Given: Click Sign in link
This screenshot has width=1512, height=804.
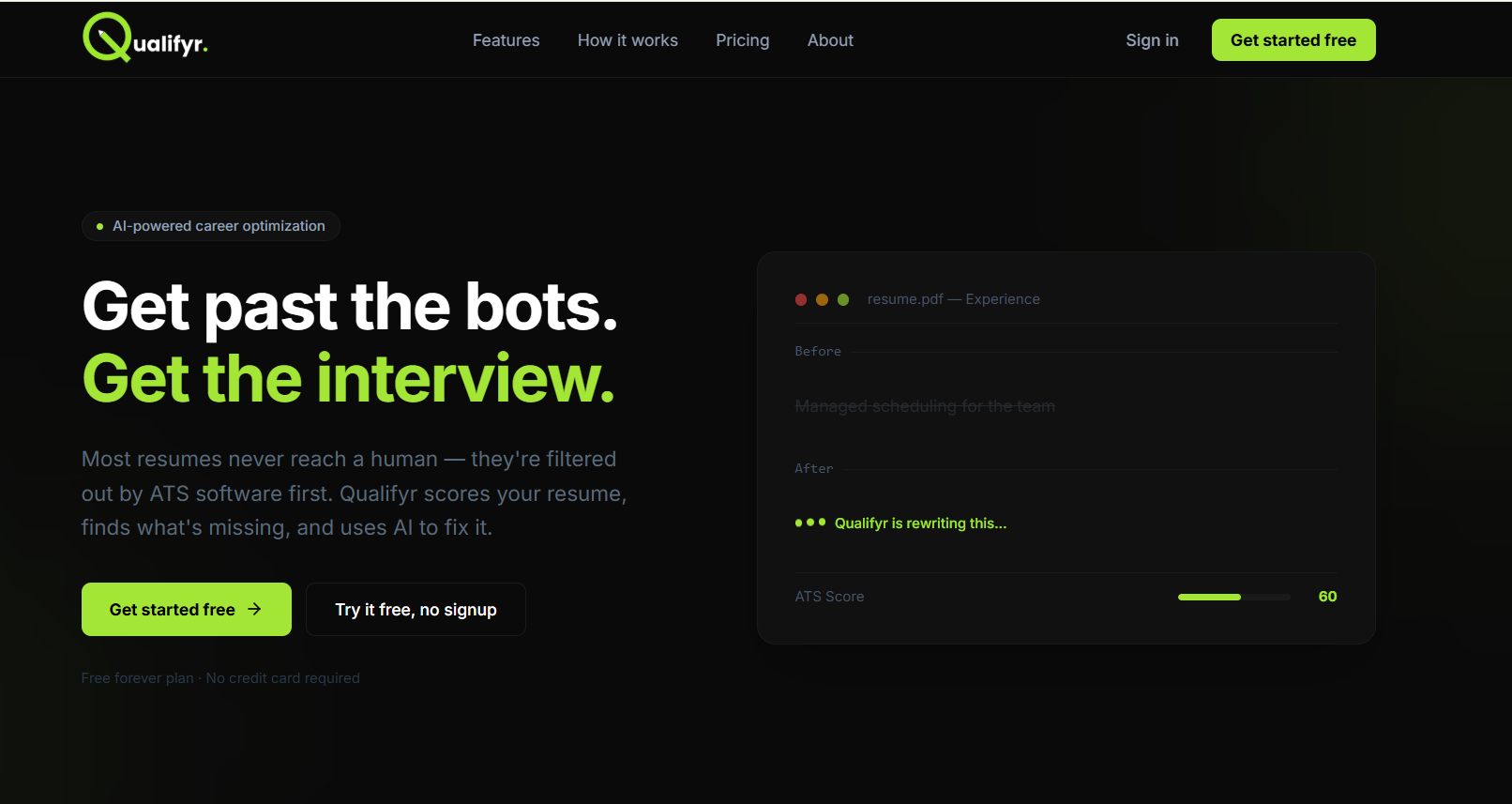Looking at the screenshot, I should pyautogui.click(x=1152, y=40).
